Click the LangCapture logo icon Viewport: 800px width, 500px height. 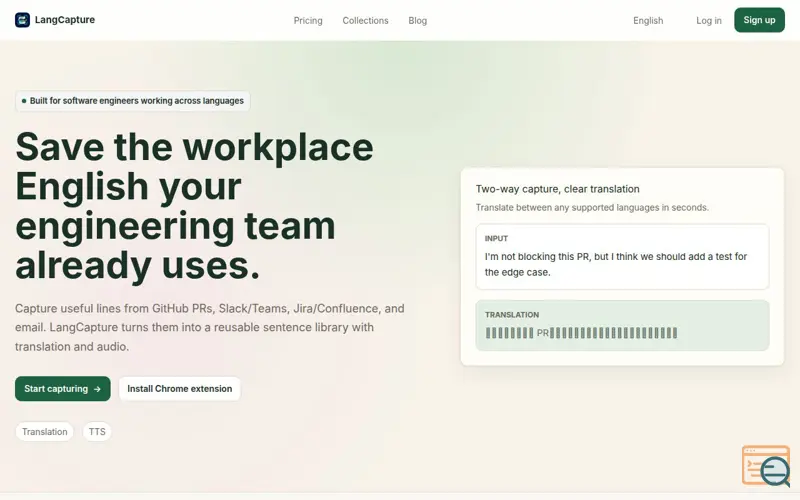coord(22,20)
